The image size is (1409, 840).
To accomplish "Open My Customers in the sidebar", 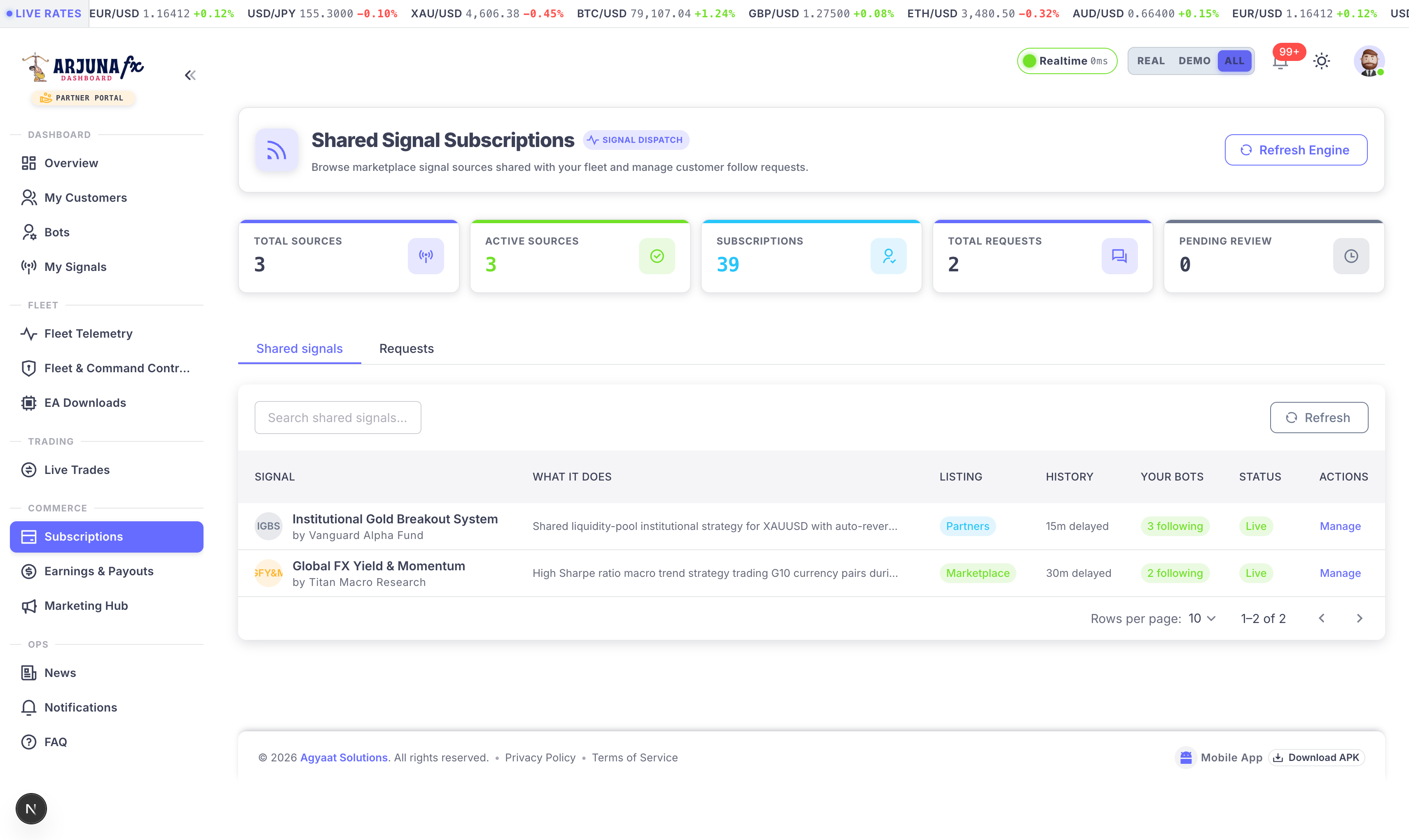I will coord(106,198).
